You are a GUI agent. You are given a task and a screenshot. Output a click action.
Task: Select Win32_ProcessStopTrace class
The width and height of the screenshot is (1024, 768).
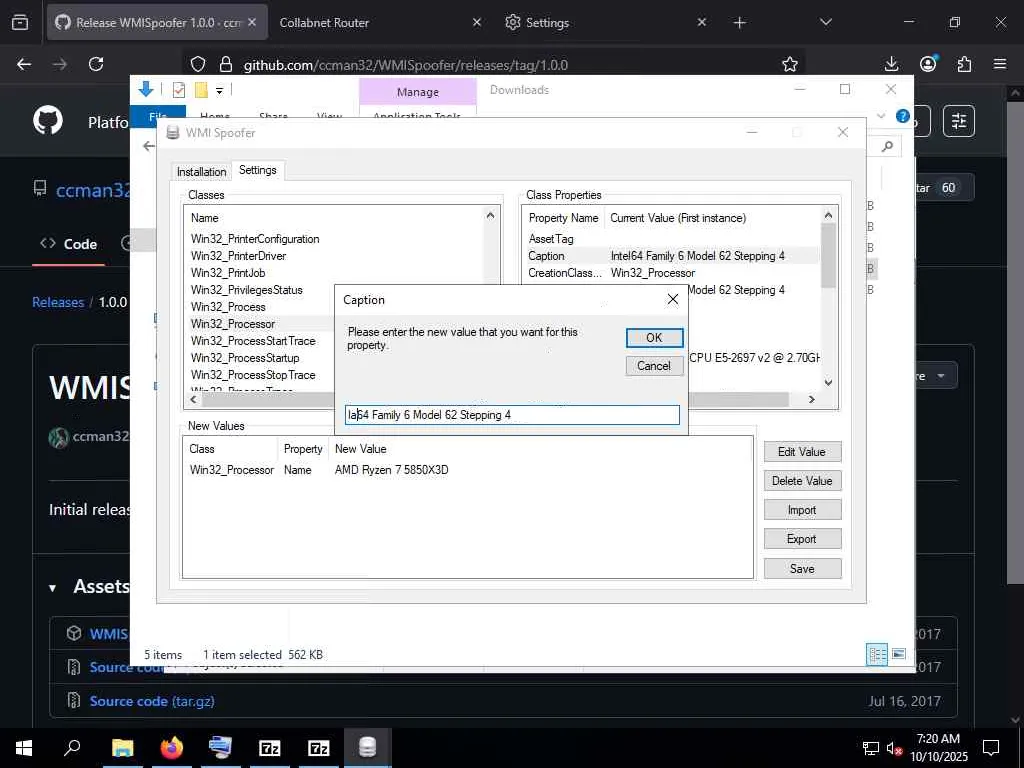pyautogui.click(x=253, y=375)
